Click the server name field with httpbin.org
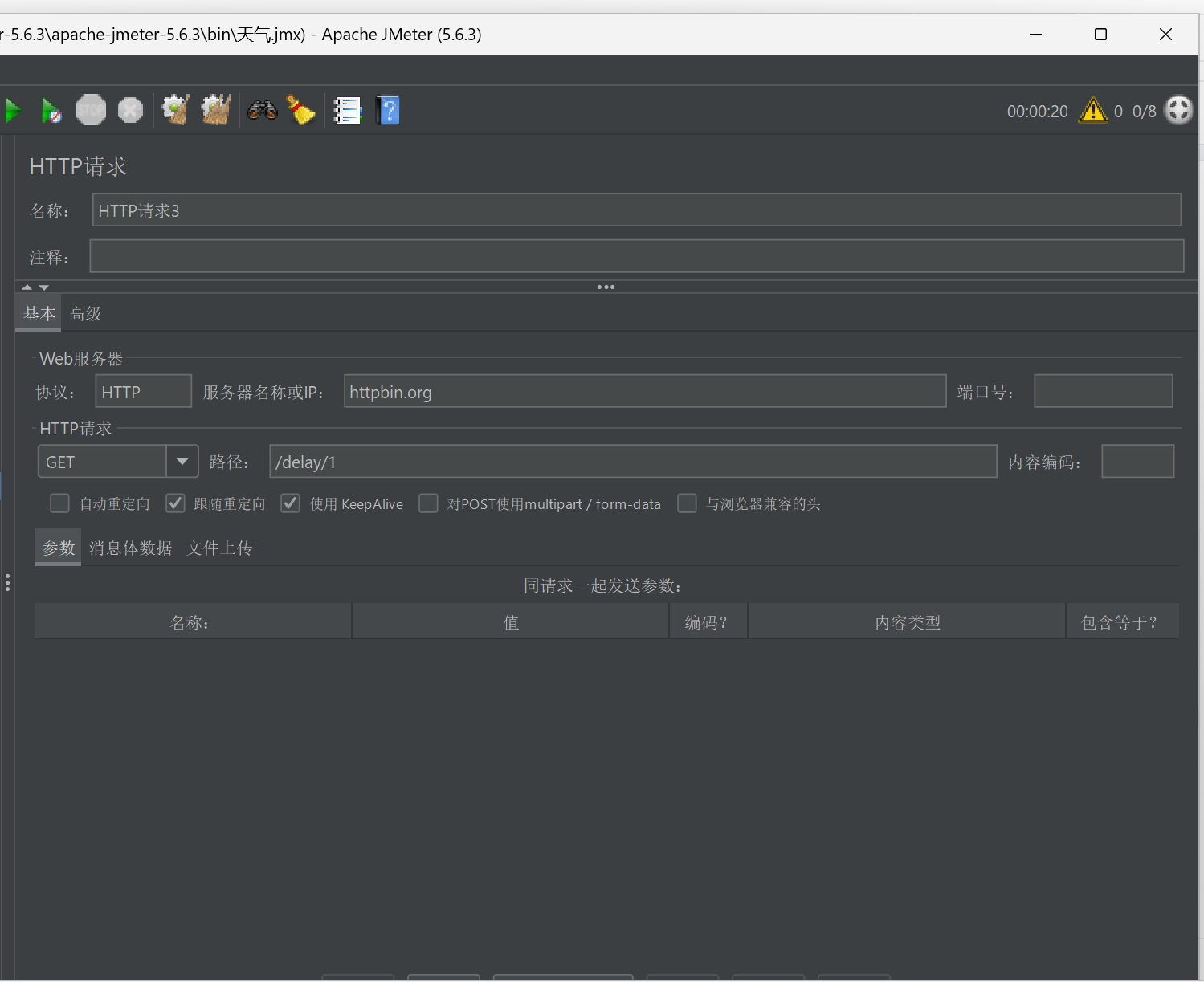The image size is (1204, 982). point(645,392)
